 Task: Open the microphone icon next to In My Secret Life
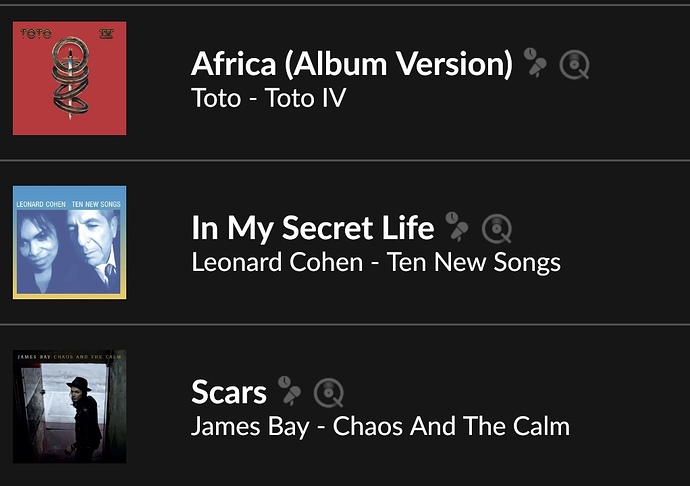[457, 227]
